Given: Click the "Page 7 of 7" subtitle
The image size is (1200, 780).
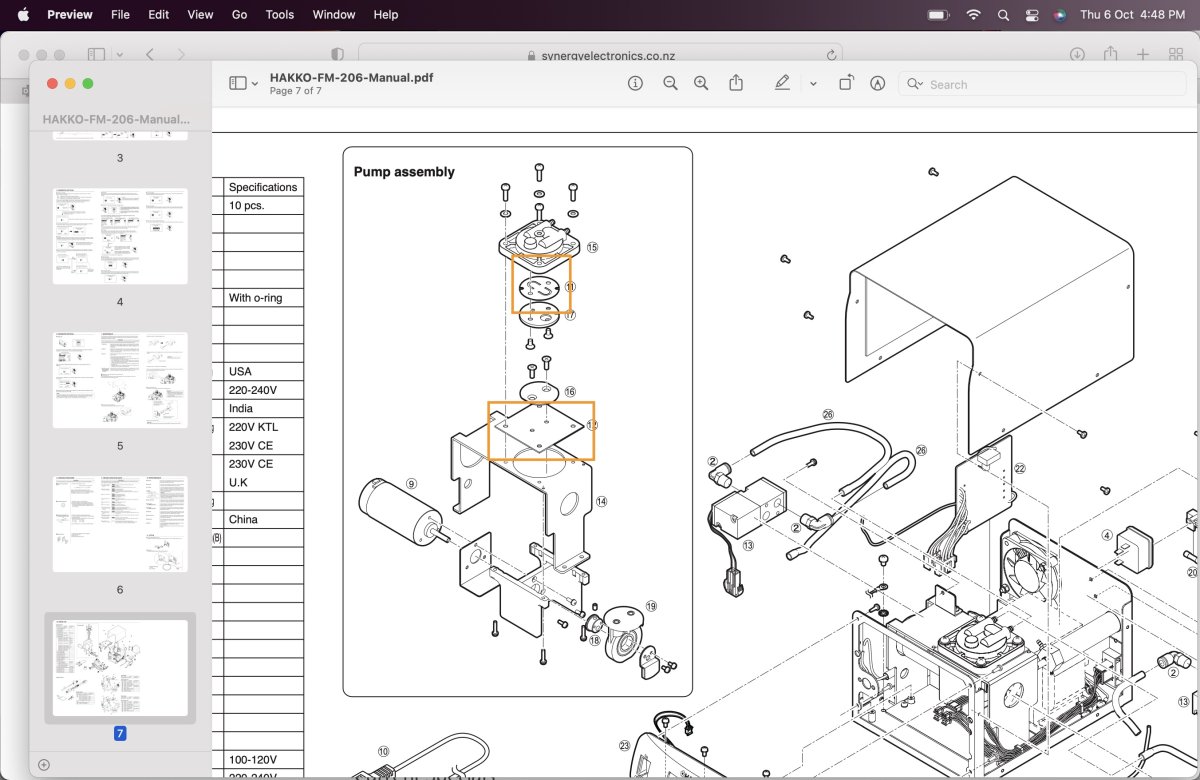Looking at the screenshot, I should (x=296, y=91).
